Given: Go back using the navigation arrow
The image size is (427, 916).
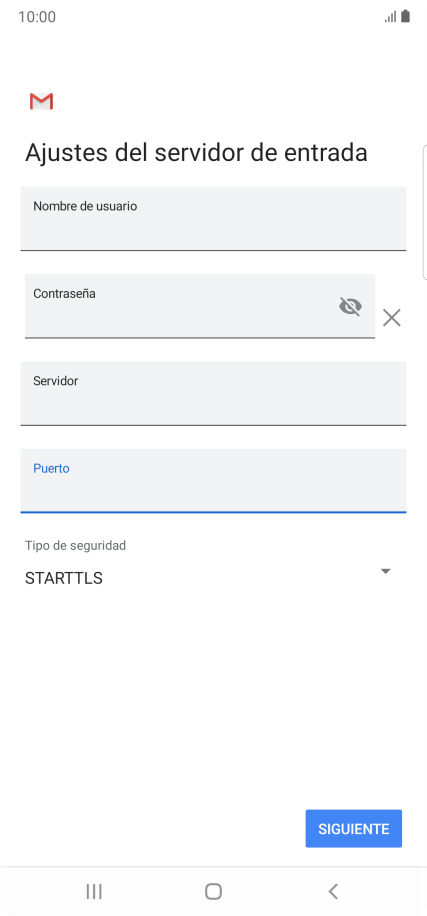Looking at the screenshot, I should (333, 891).
